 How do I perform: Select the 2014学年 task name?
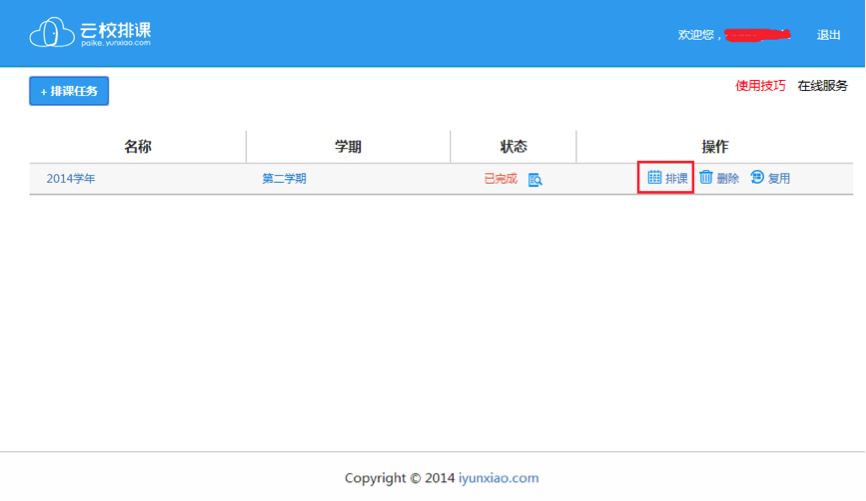coord(71,179)
